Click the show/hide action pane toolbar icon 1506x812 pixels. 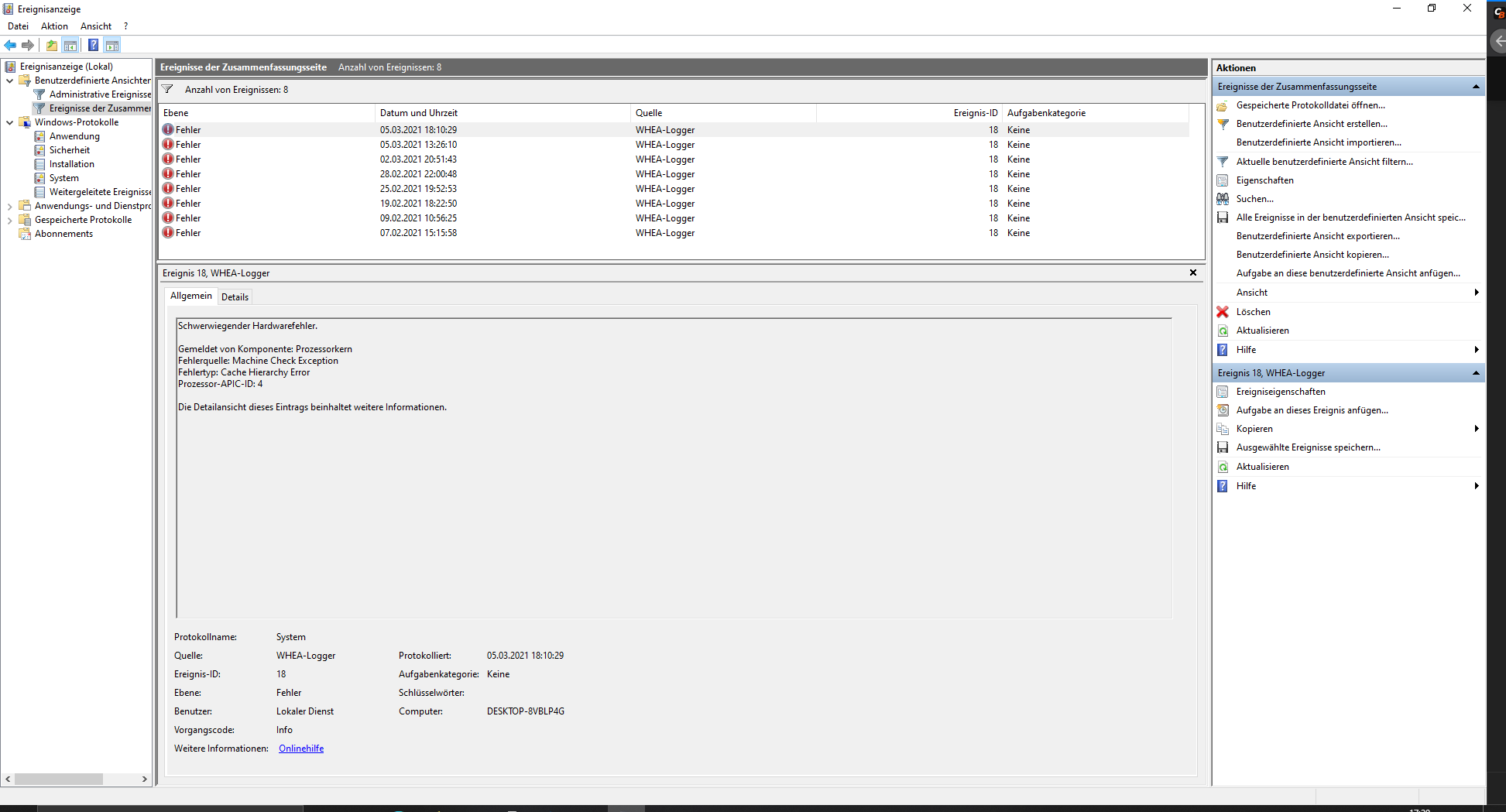[112, 45]
